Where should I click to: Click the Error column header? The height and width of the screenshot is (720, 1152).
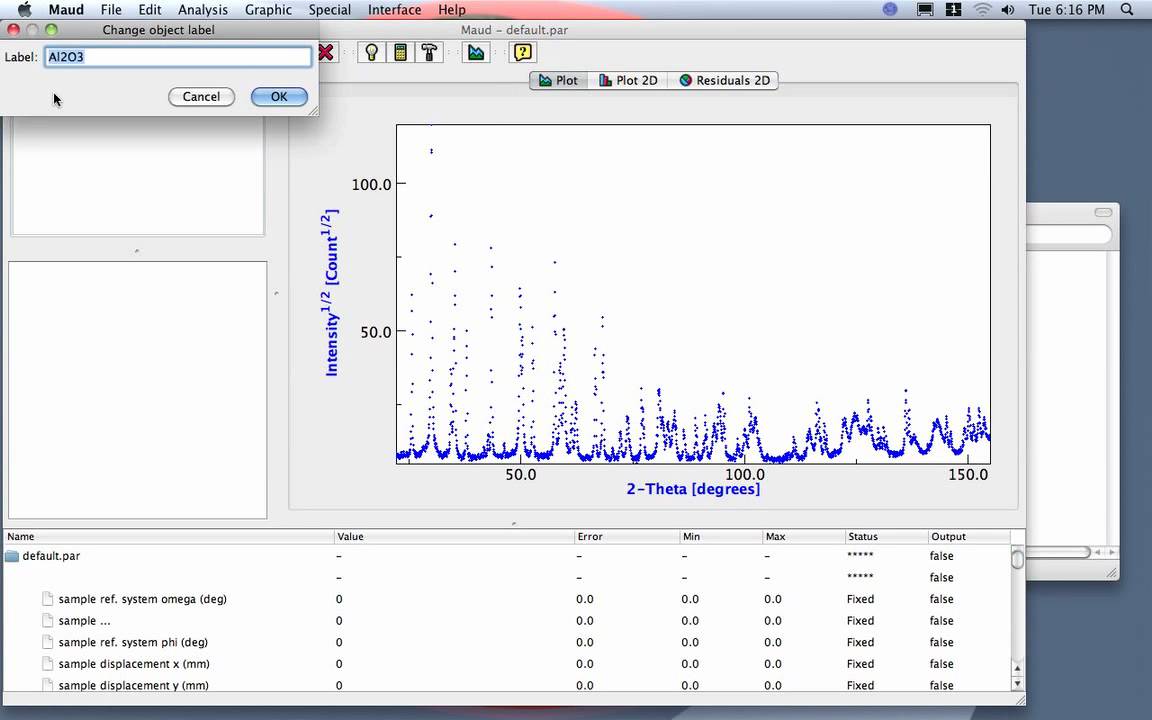click(x=627, y=536)
